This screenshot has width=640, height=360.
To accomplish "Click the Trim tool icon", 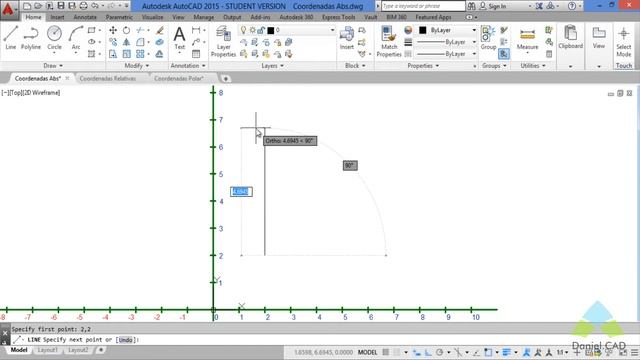I will click(140, 30).
